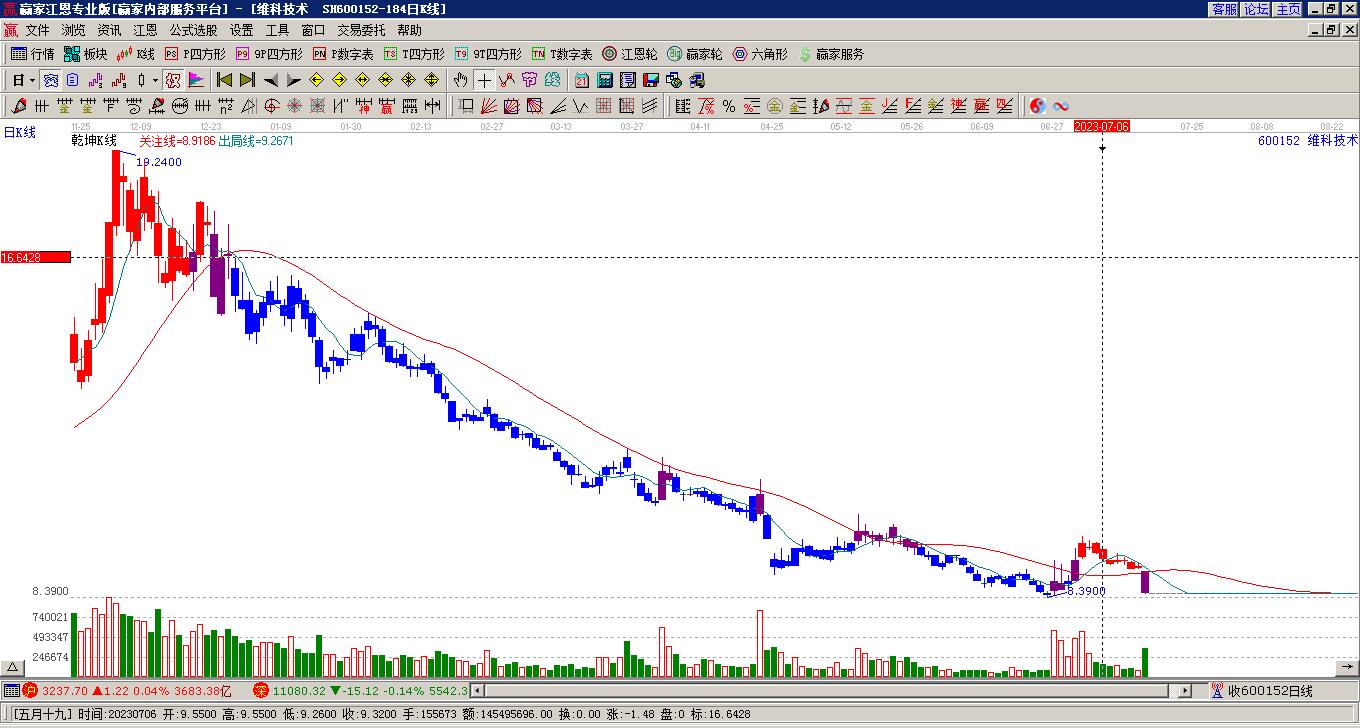Open the 文件 menu

(x=37, y=30)
